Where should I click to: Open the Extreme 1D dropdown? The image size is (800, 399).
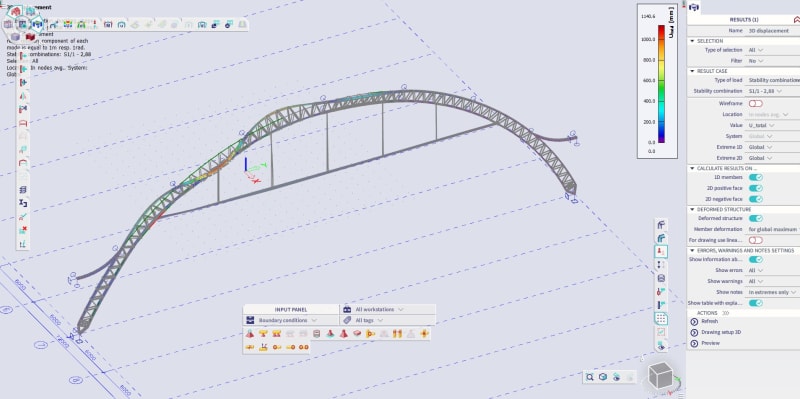coord(773,147)
